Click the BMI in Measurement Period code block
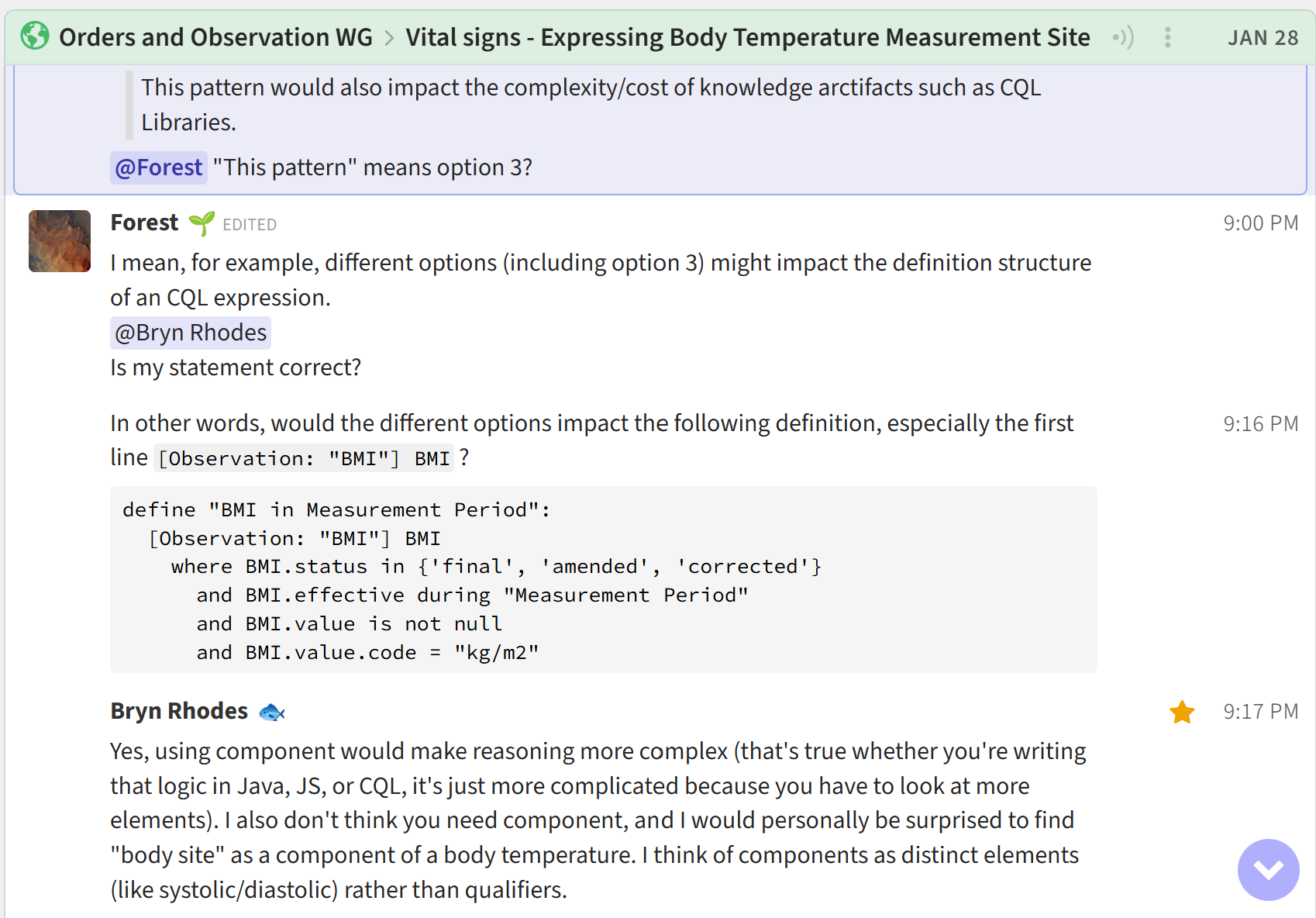This screenshot has width=1316, height=918. tap(603, 580)
